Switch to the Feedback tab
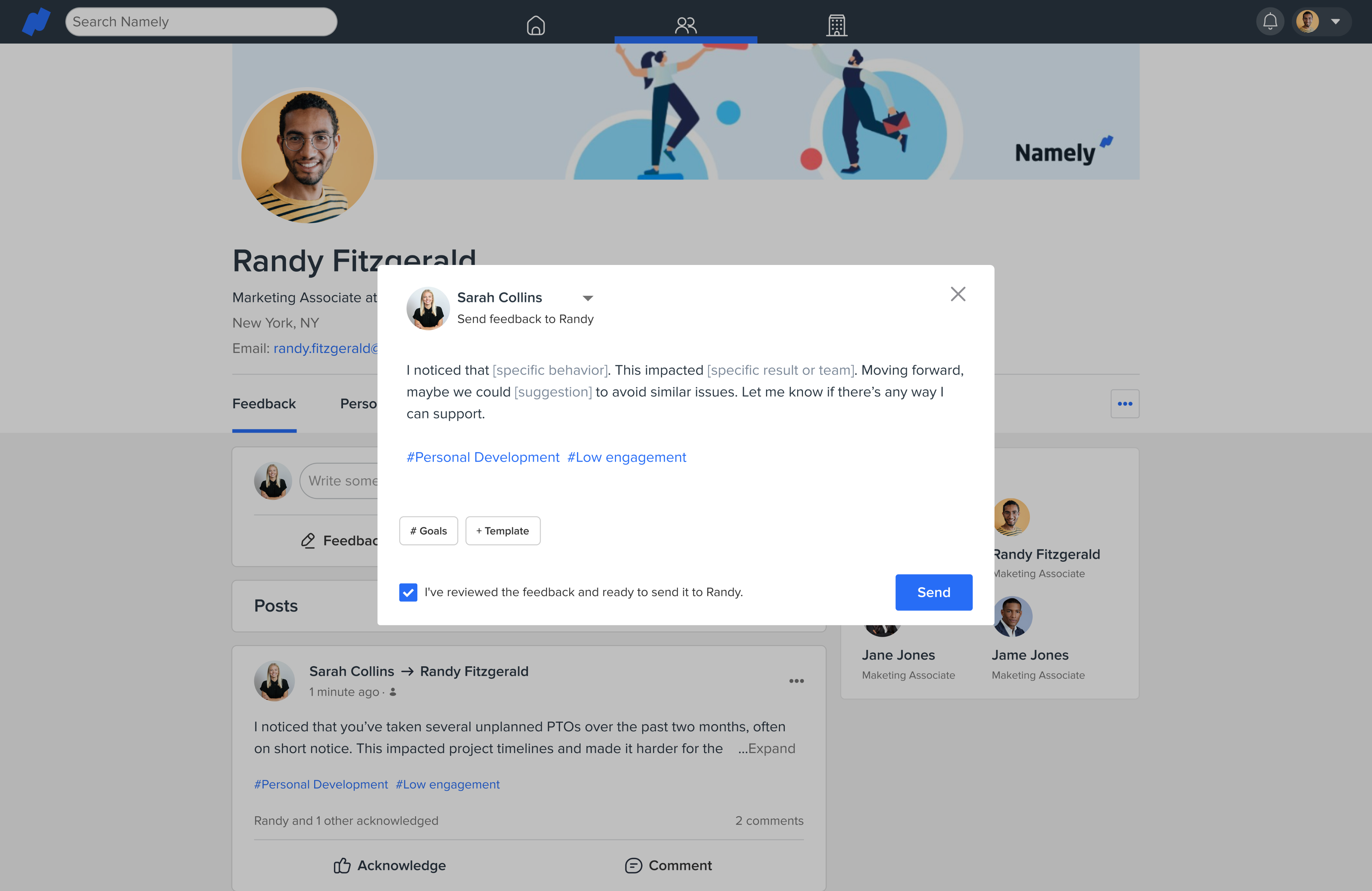The image size is (1372, 891). (264, 403)
